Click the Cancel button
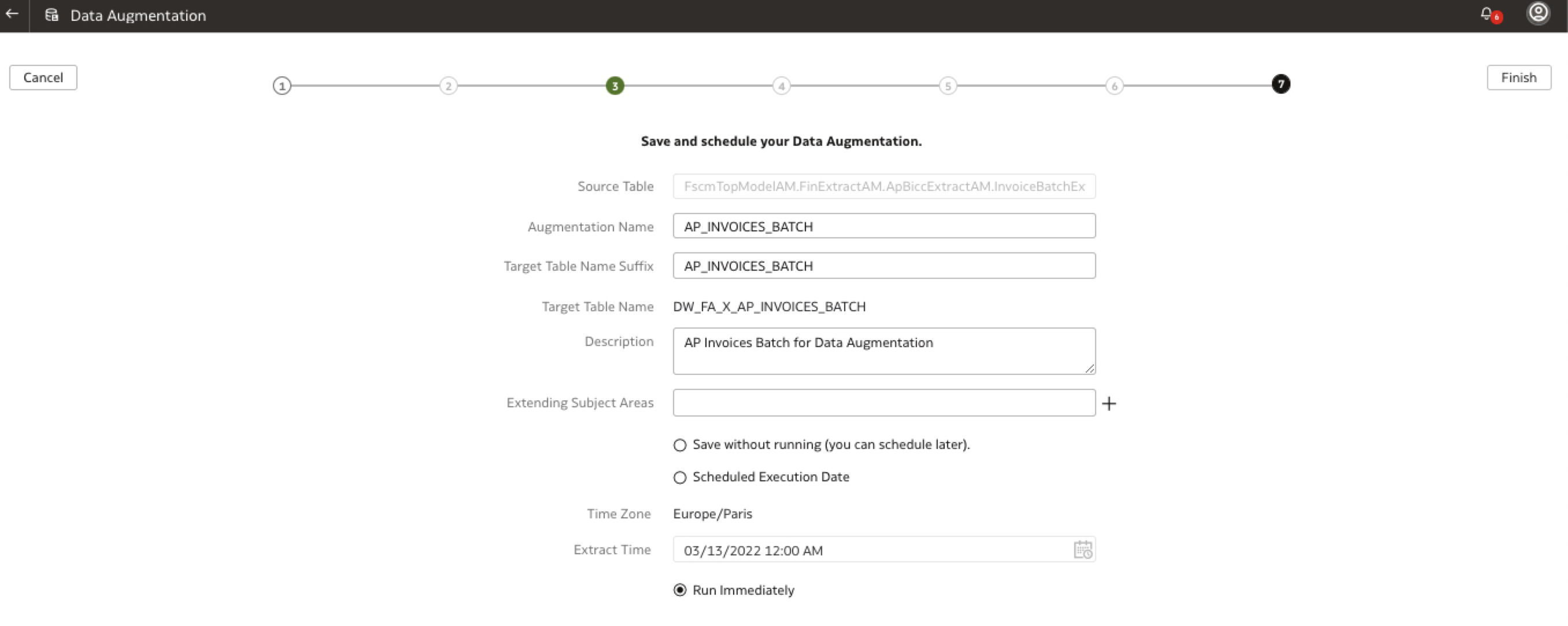The height and width of the screenshot is (626, 1568). (x=43, y=78)
